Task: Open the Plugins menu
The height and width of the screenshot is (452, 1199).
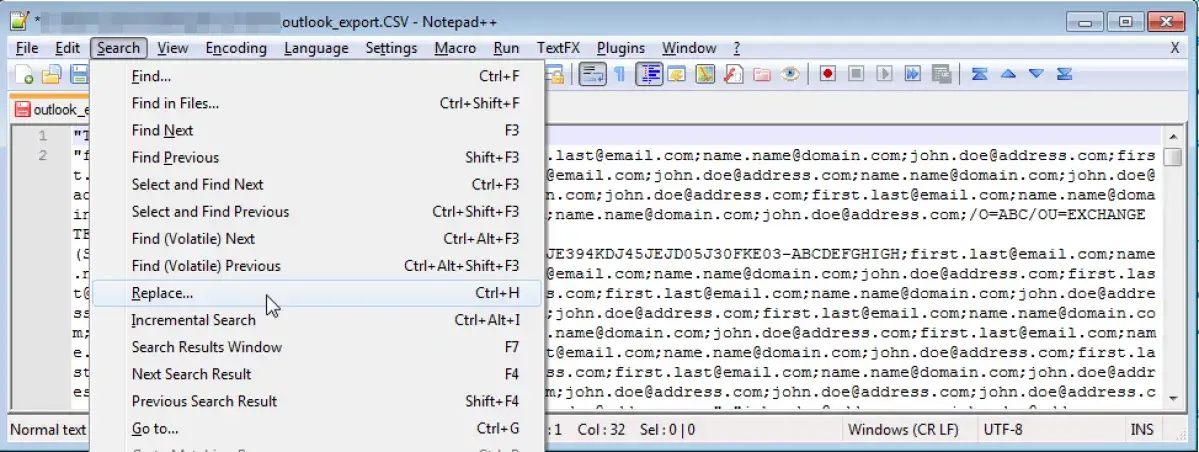Action: click(621, 48)
